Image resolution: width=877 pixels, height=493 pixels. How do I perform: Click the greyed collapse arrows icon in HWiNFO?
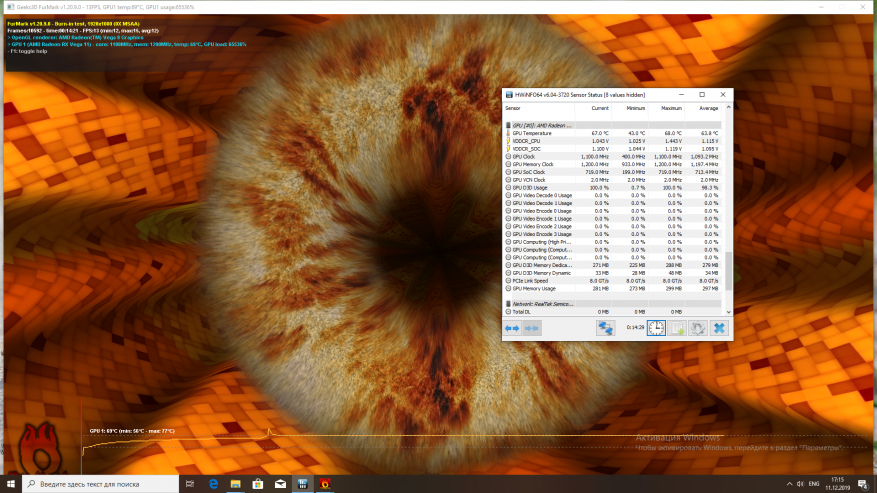(532, 327)
